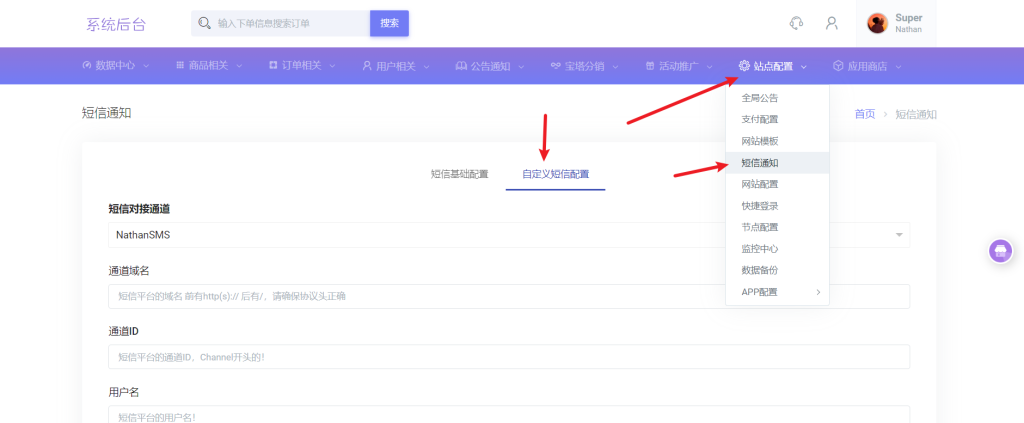
Task: Click the Super user avatar picture
Action: (877, 23)
